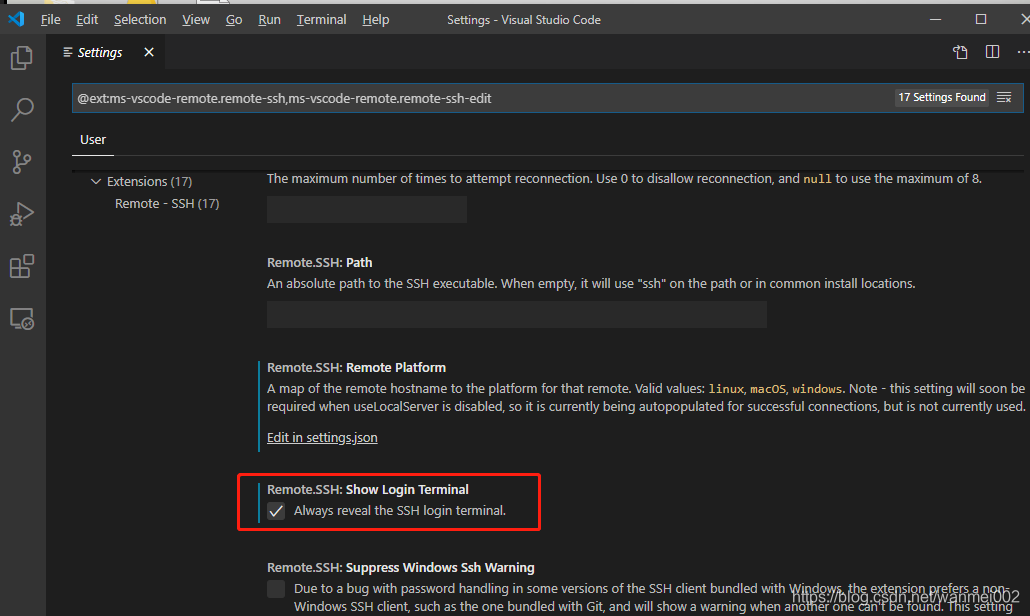
Task: Maximize the Visual Studio Code window
Action: coord(981,19)
